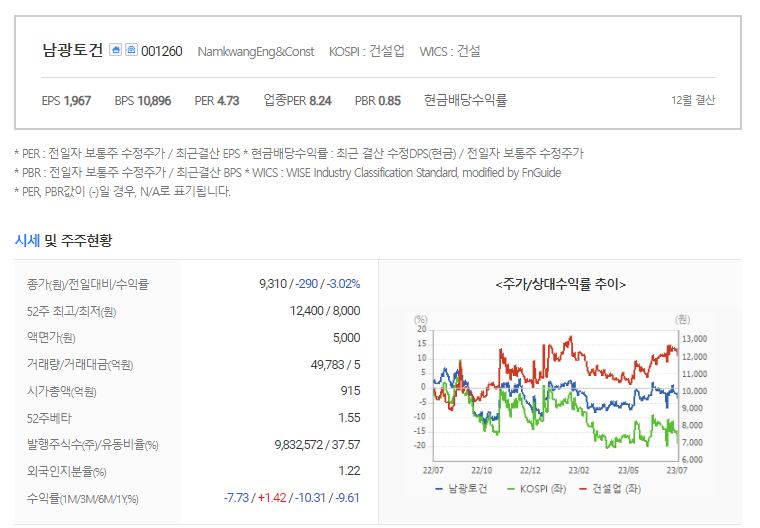Image resolution: width=760 pixels, height=528 pixels.
Task: Click the 52주베타 row label
Action: [x=49, y=418]
